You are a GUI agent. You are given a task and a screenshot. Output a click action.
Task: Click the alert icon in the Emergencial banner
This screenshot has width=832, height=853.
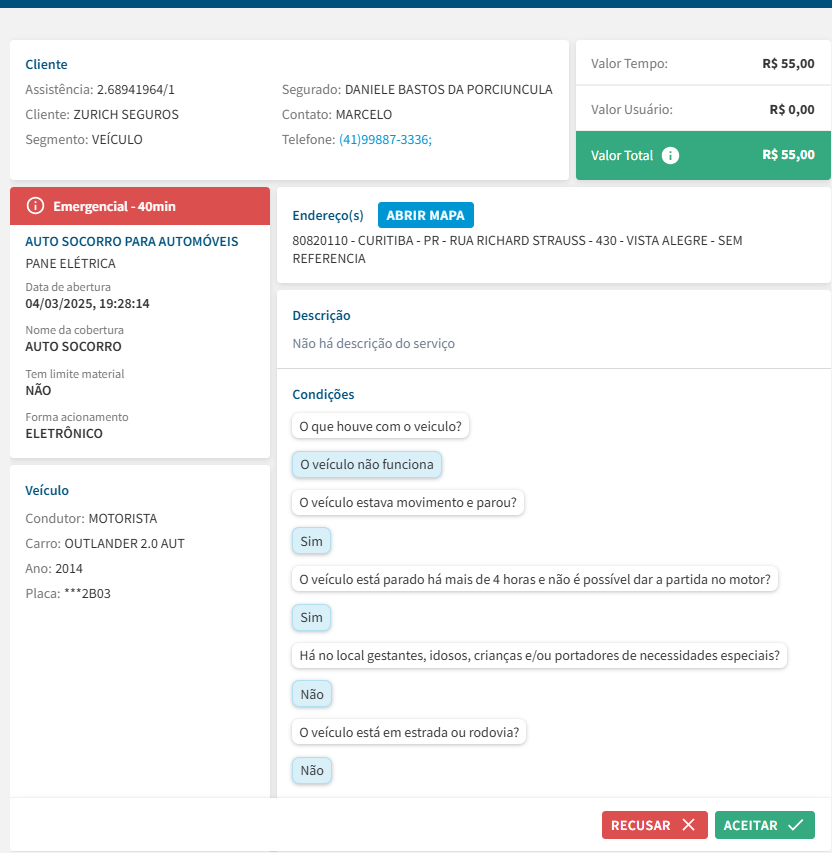click(x=36, y=206)
